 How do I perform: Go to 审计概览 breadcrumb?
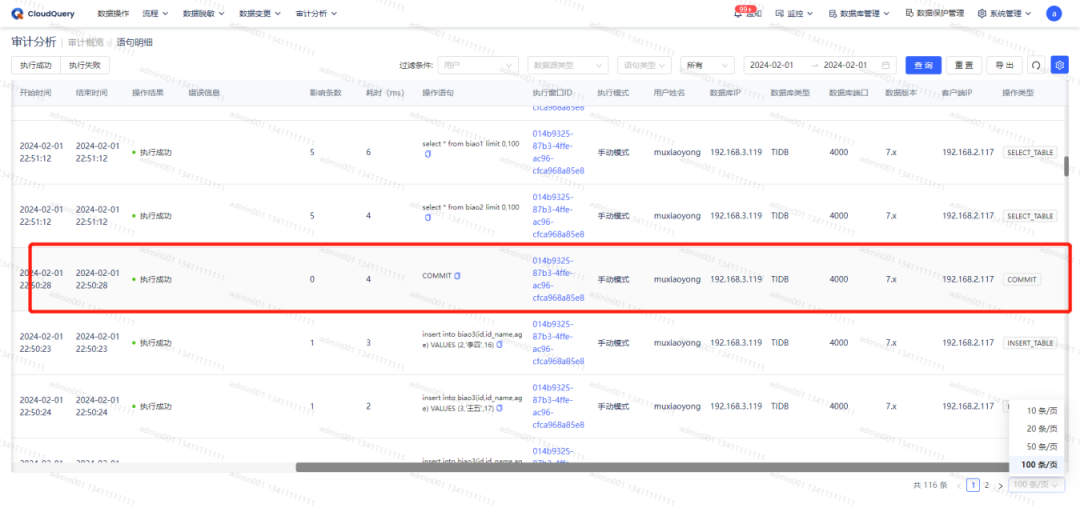pyautogui.click(x=85, y=43)
